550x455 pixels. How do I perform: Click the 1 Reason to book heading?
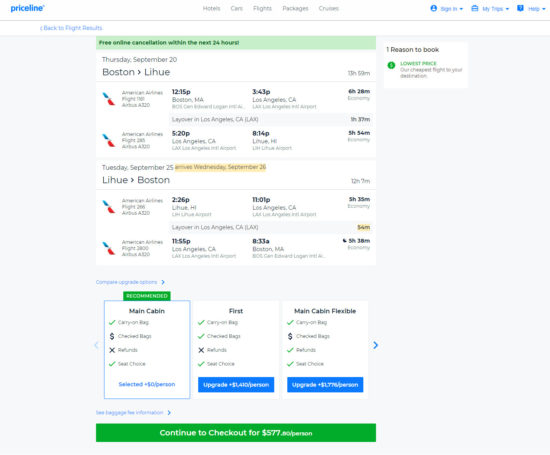(x=412, y=49)
